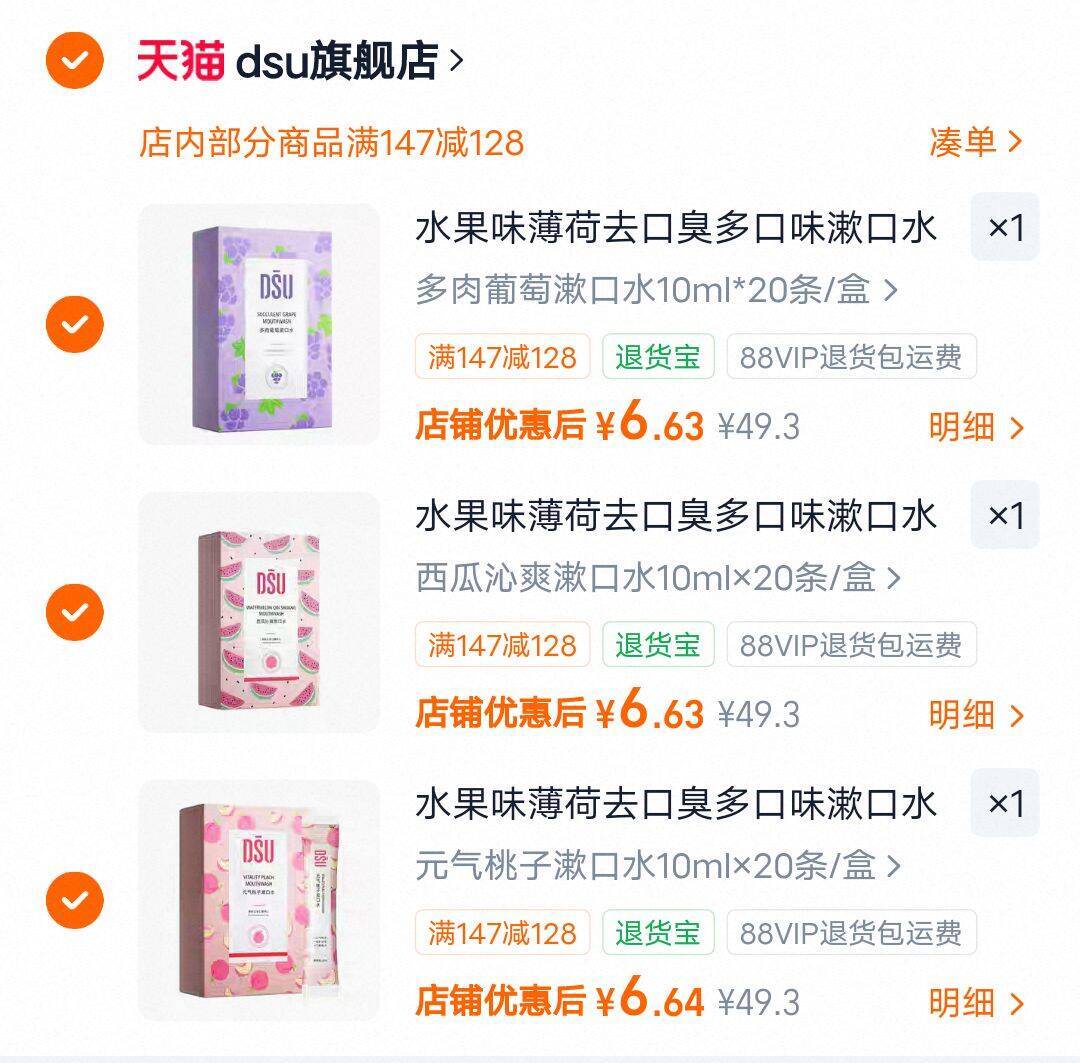
Task: Uncheck the peach mouthwash item checkbox
Action: pos(74,900)
